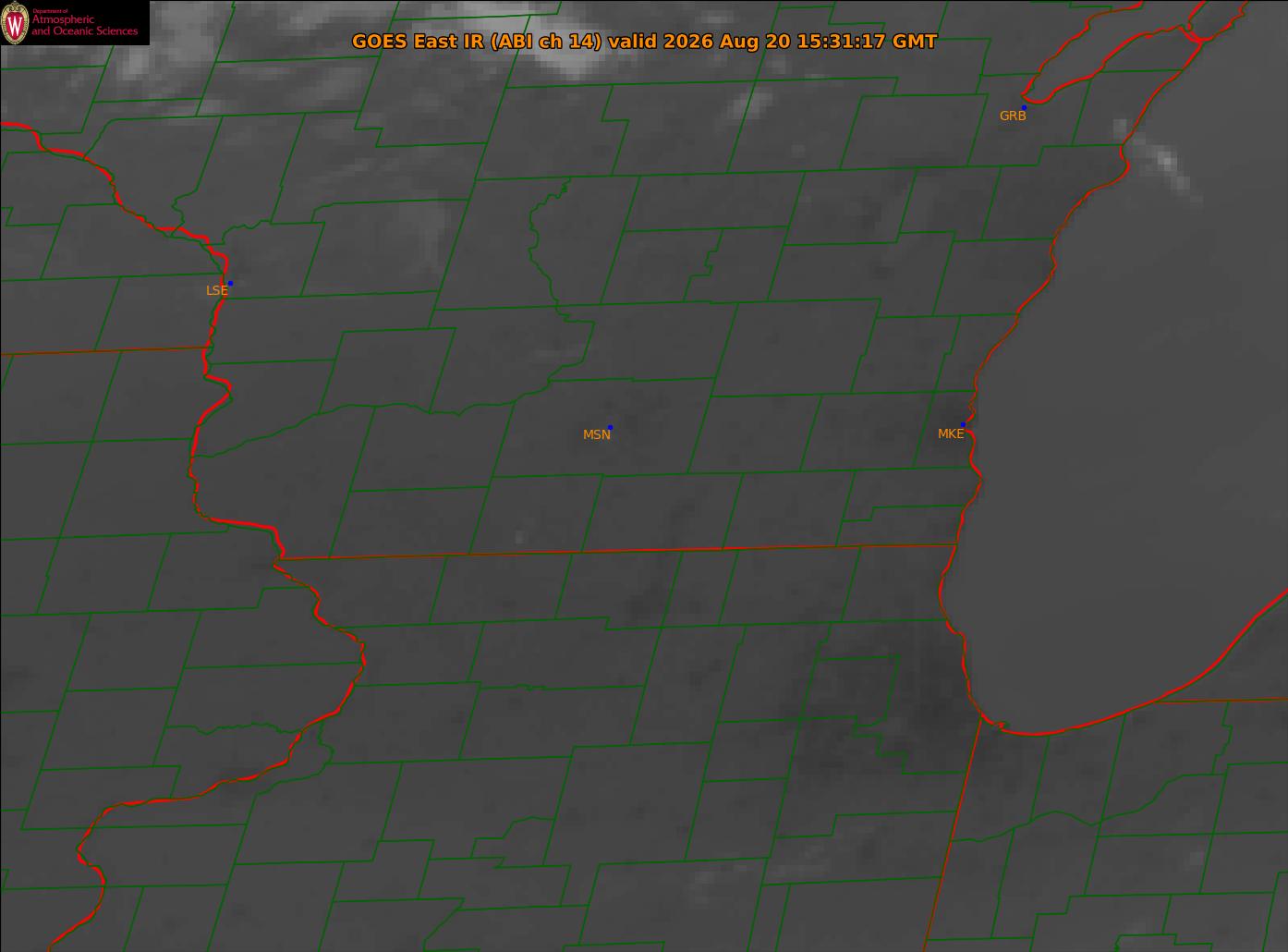Click the Atmospheric and Oceanic Sciences text
The height and width of the screenshot is (952, 1288).
(84, 25)
